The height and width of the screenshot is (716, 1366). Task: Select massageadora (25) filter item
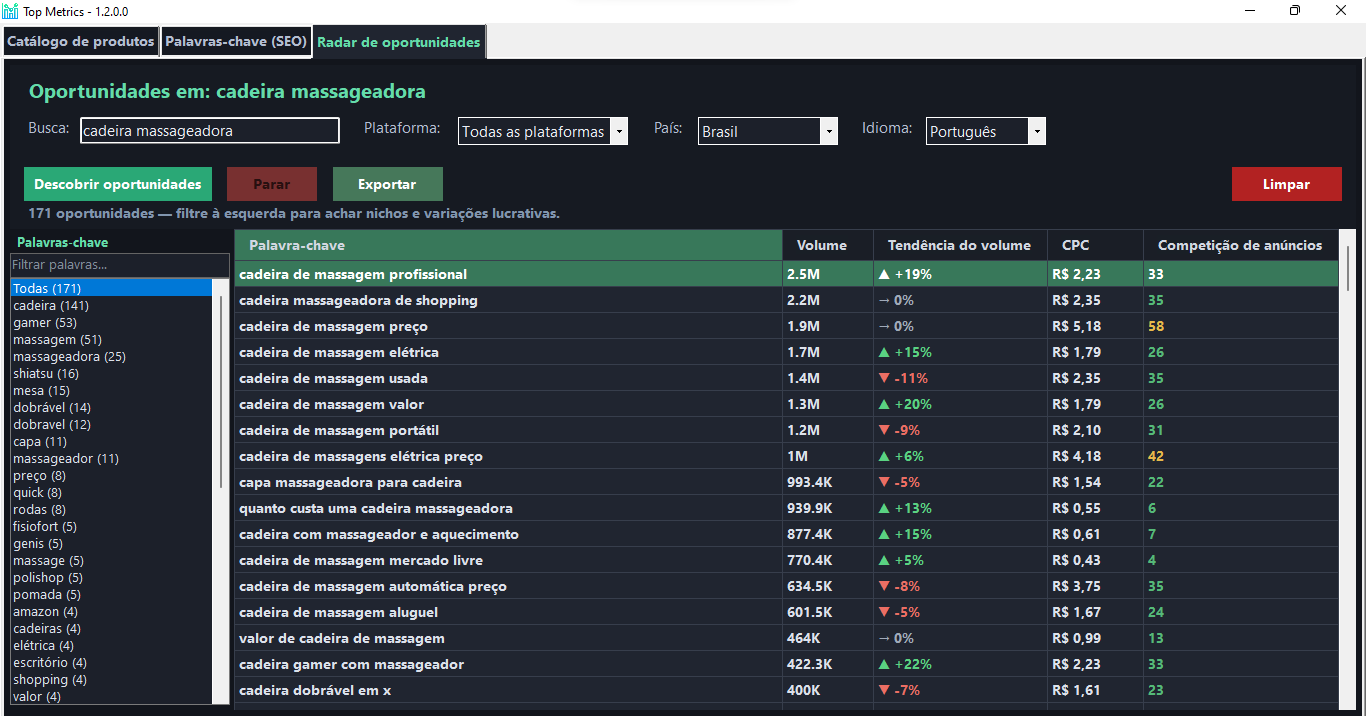(x=111, y=356)
